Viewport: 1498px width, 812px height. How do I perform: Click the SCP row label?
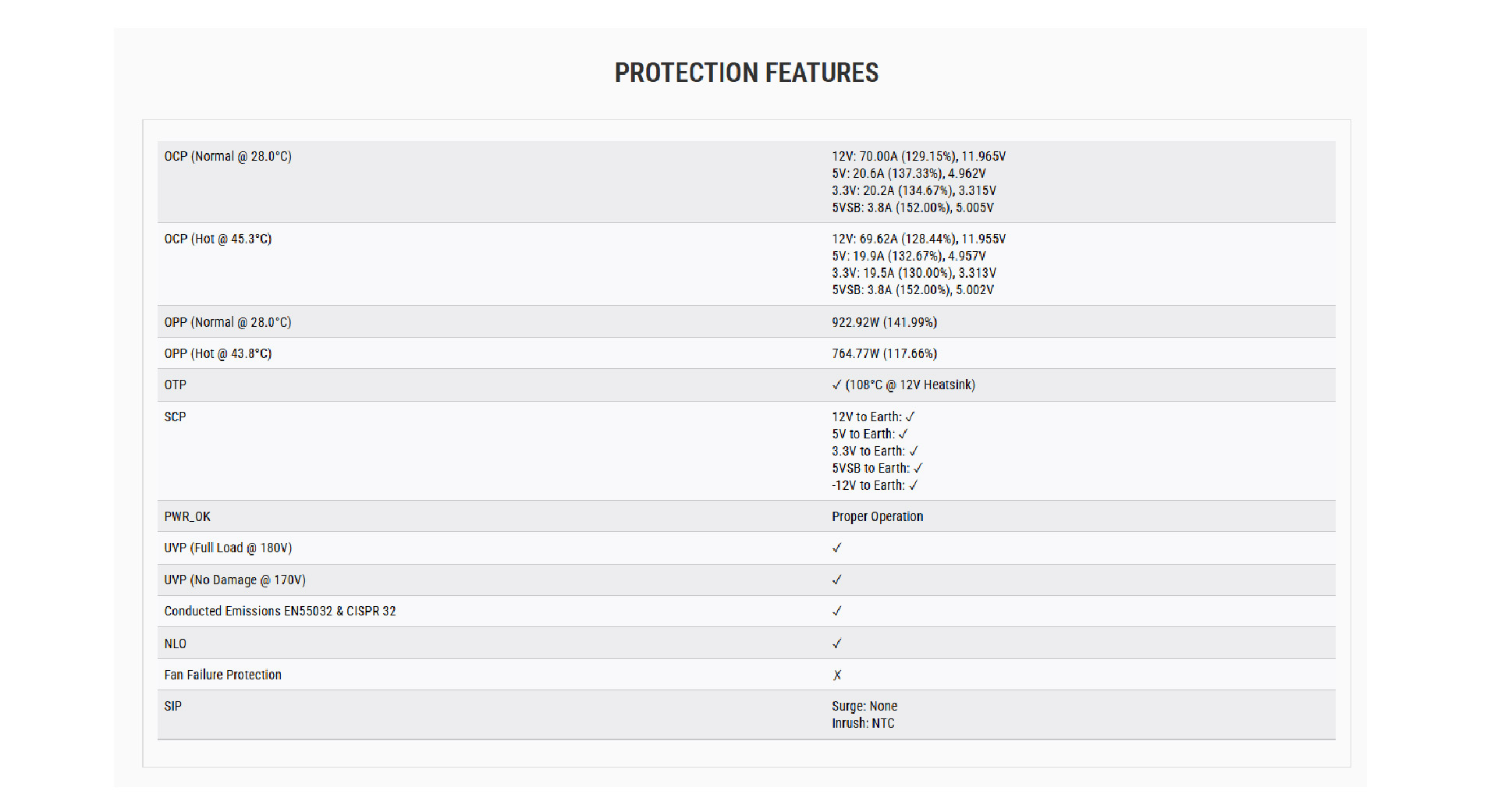[x=175, y=417]
